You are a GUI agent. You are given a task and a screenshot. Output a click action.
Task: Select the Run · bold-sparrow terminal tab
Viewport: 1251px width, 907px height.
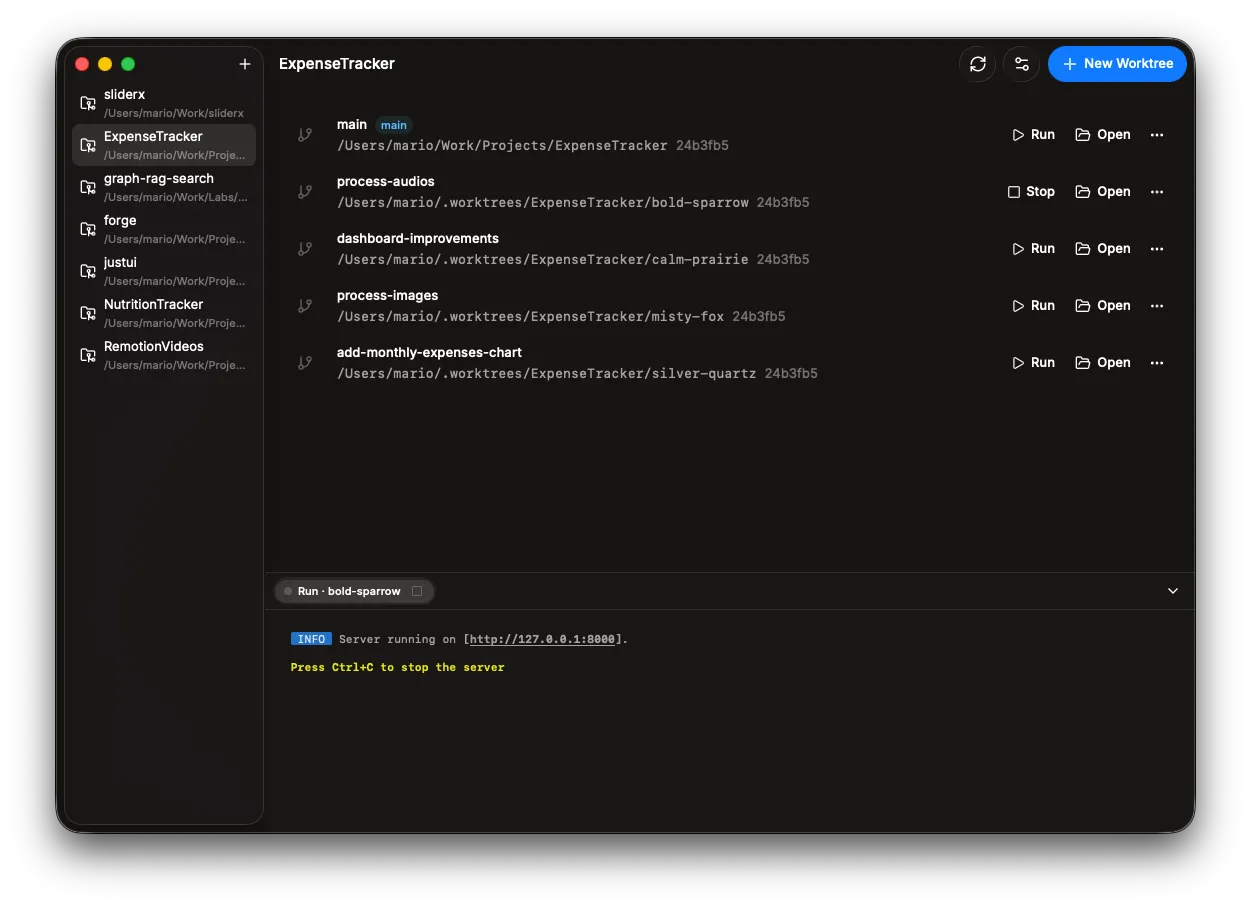tap(353, 591)
